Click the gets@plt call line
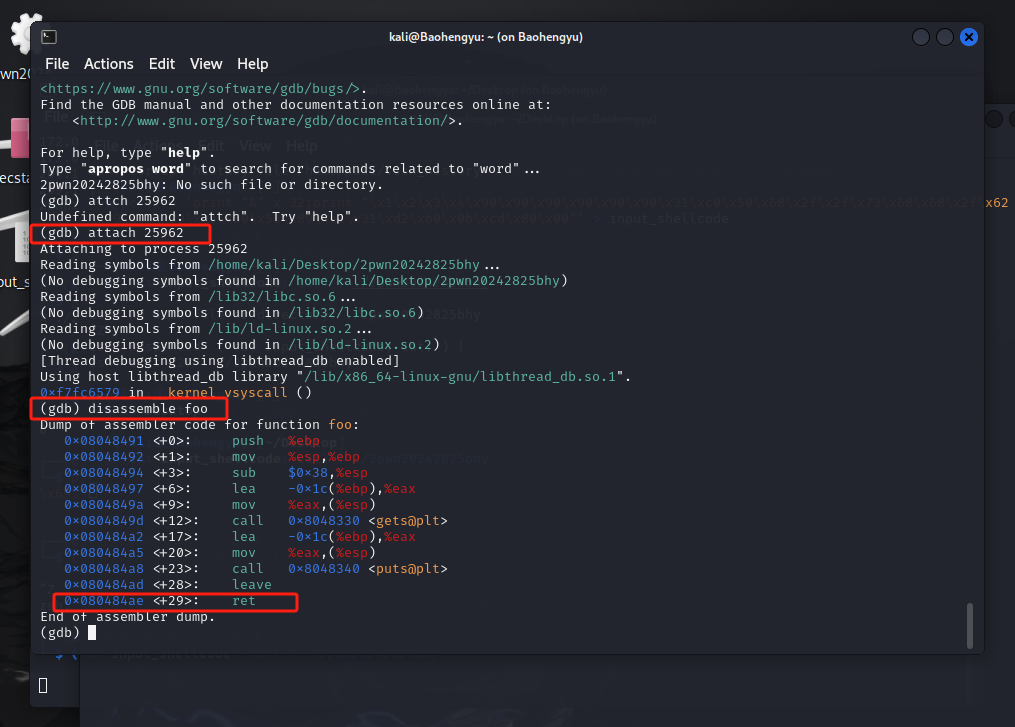 click(256, 520)
